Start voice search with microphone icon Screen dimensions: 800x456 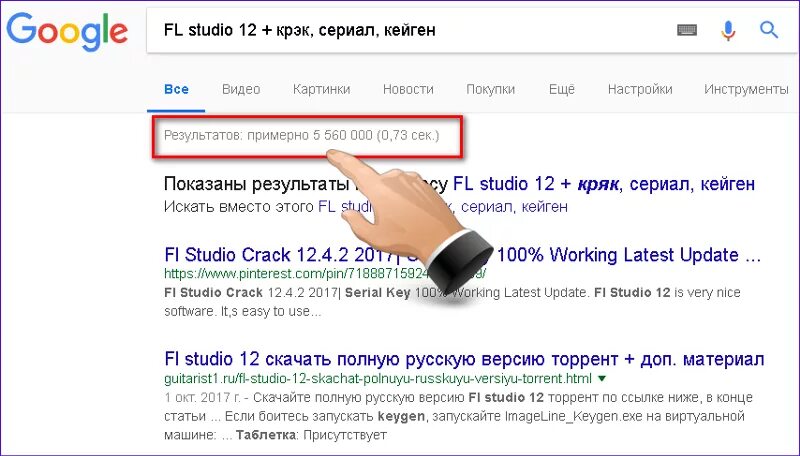pos(728,31)
